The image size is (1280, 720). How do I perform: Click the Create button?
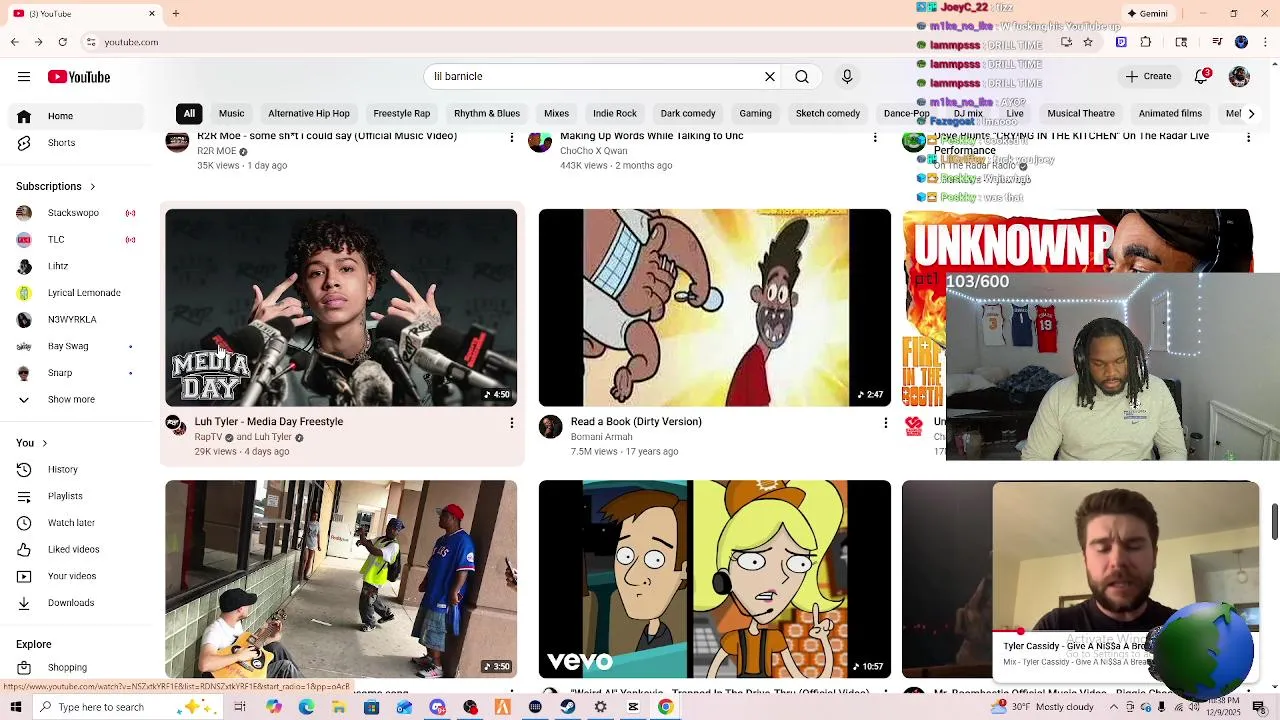point(1148,76)
